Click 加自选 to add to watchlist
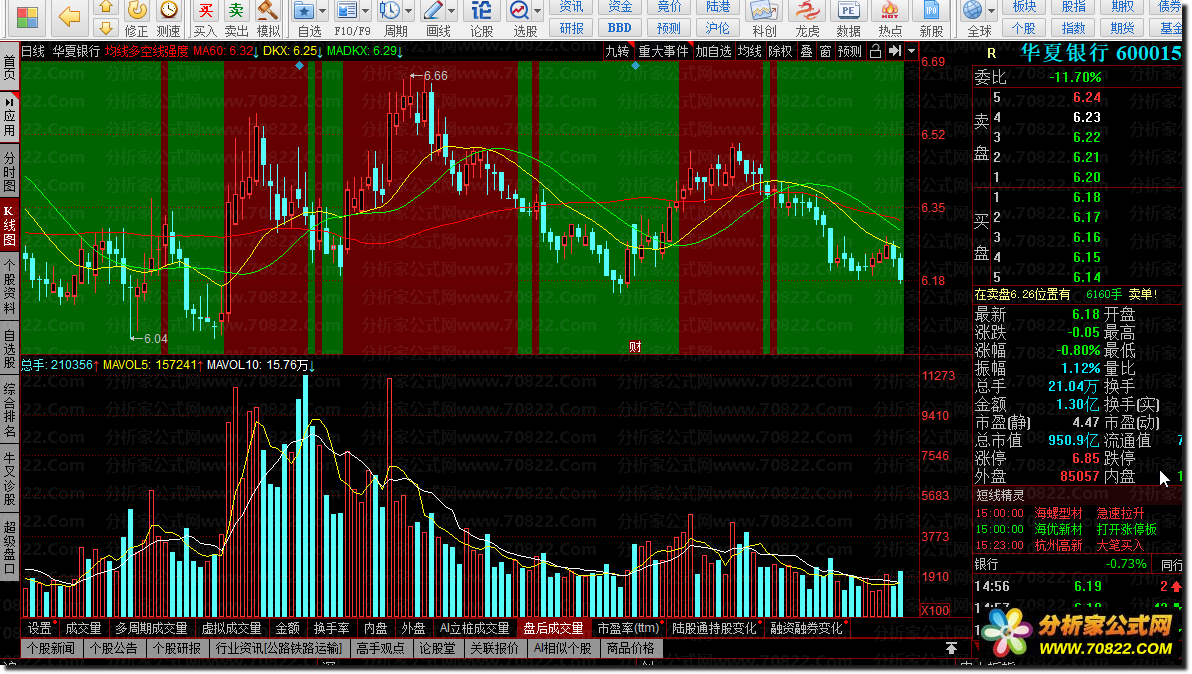Screen dimensions: 1192x674 tap(713, 51)
